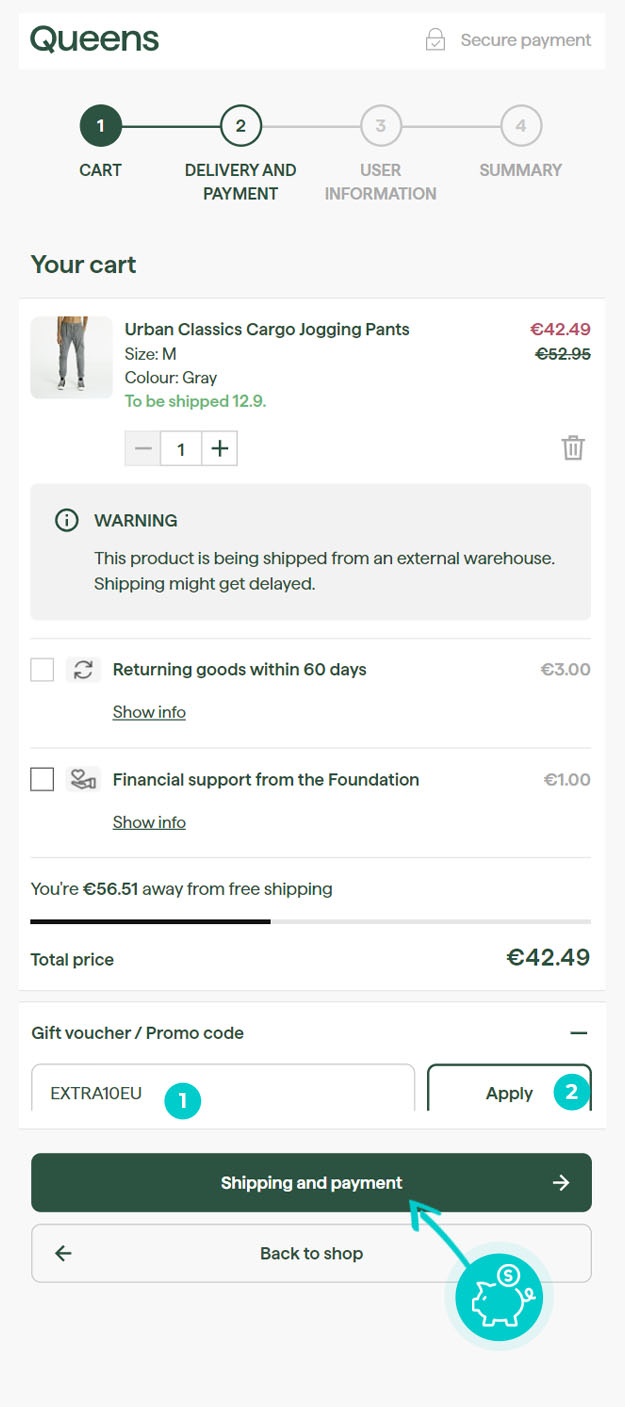Increase quantity with the plus button
625x1407 pixels.
coord(220,449)
